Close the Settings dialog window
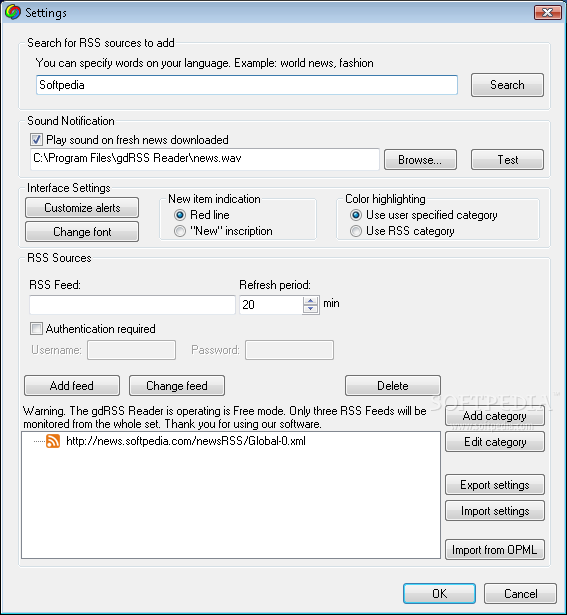Image resolution: width=567 pixels, height=615 pixels. point(547,13)
